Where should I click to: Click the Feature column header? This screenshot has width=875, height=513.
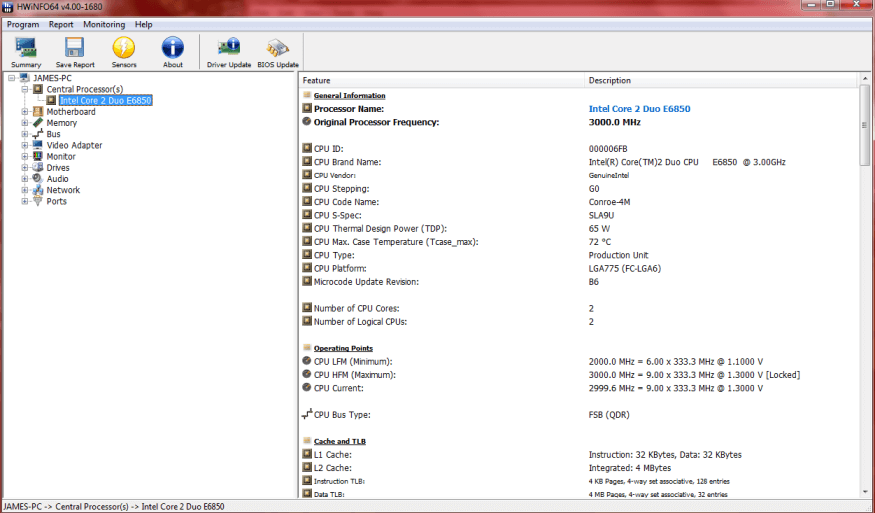441,80
